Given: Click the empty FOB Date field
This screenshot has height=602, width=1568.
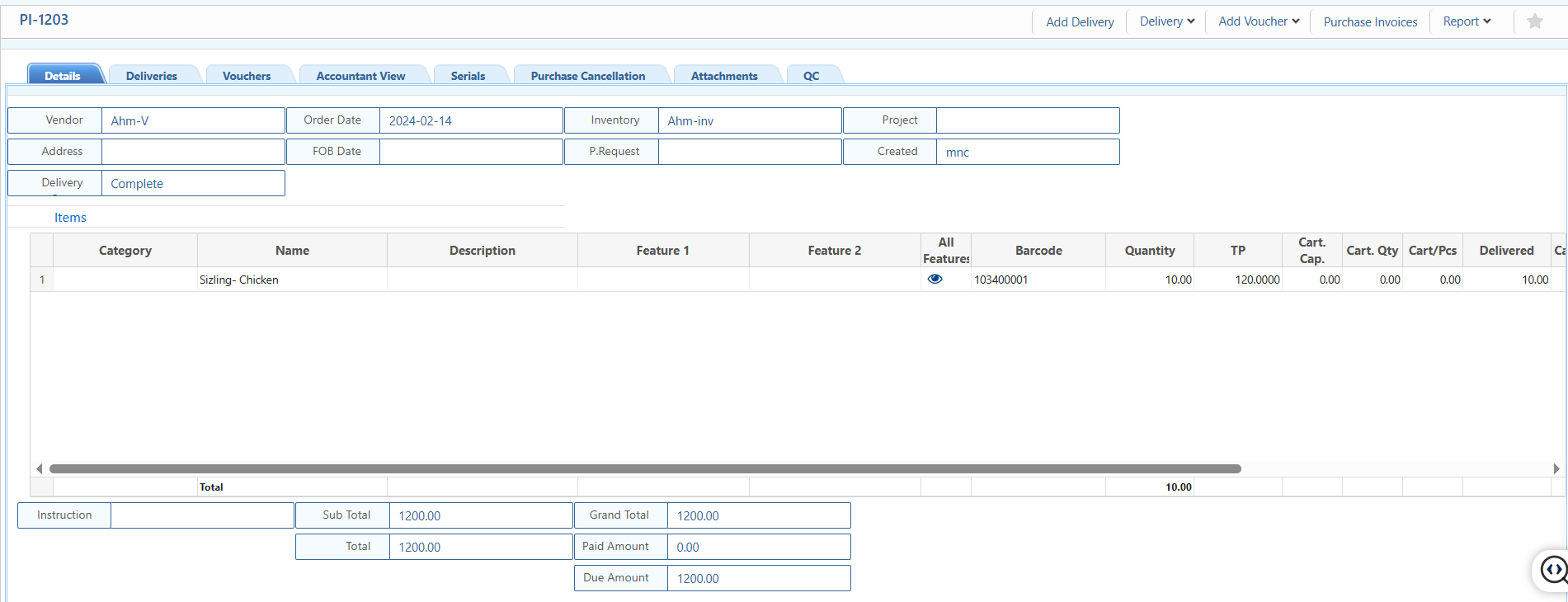Looking at the screenshot, I should click(x=471, y=152).
